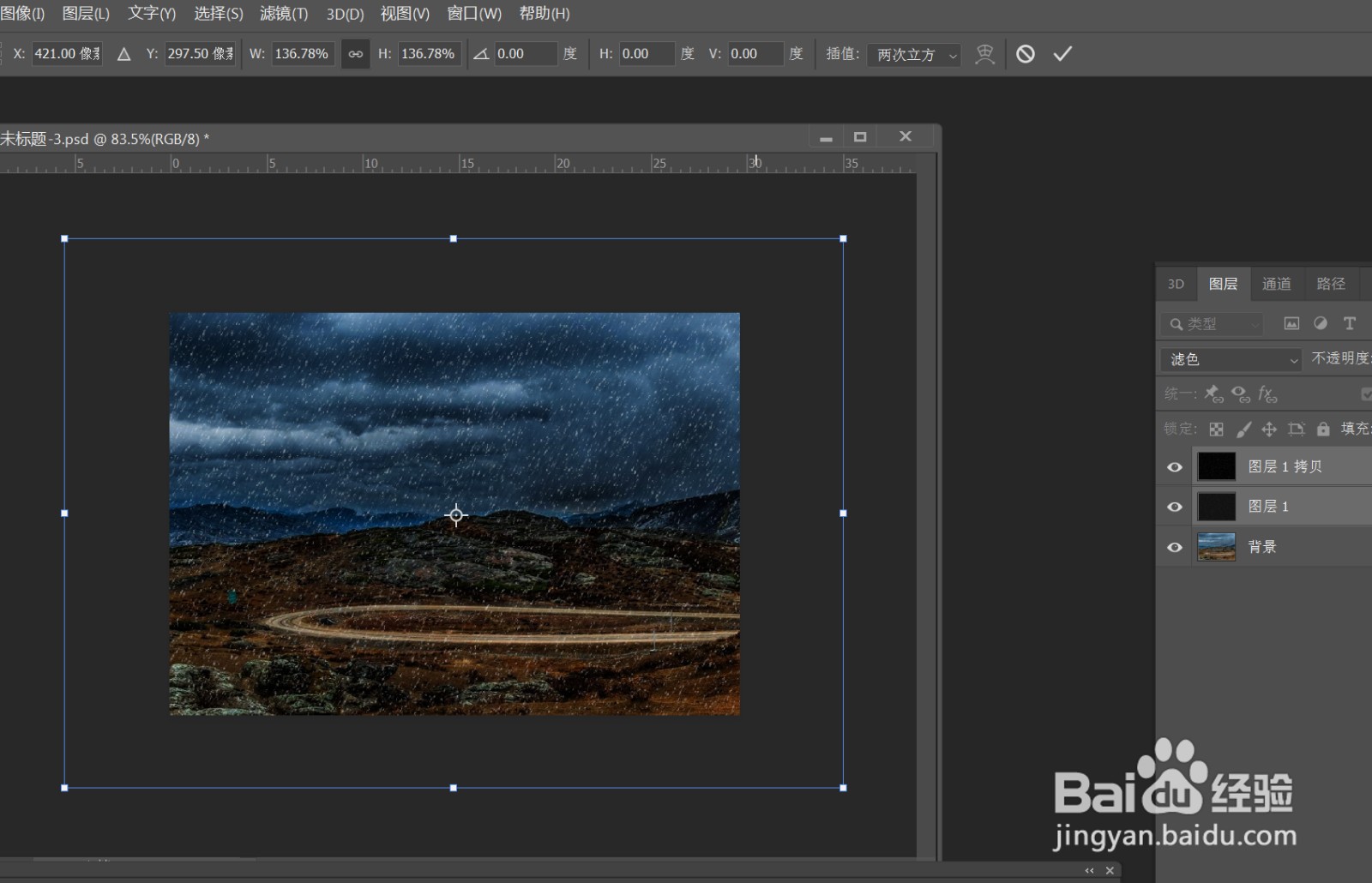The image size is (1372, 883).
Task: Switch to the 图层 panel tab
Action: tap(1223, 284)
